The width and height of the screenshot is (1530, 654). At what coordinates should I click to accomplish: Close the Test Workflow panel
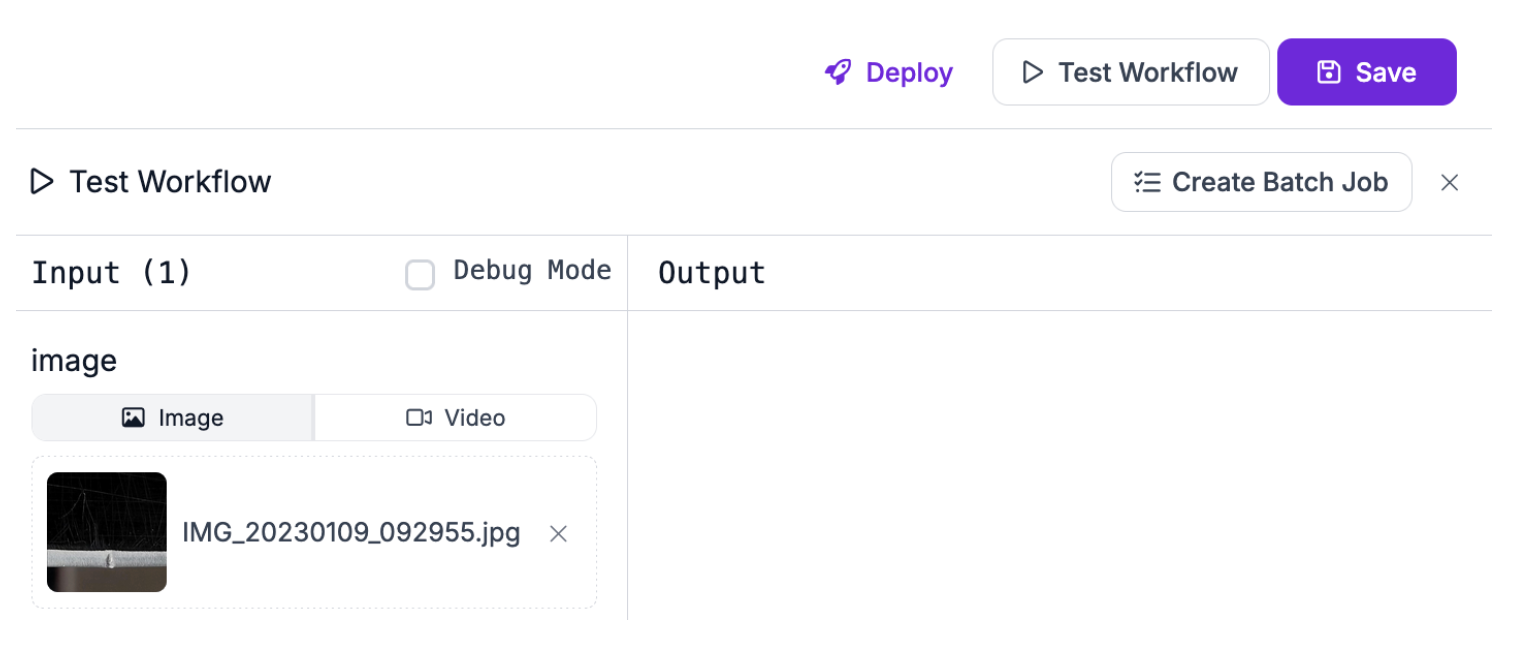pyautogui.click(x=1449, y=182)
